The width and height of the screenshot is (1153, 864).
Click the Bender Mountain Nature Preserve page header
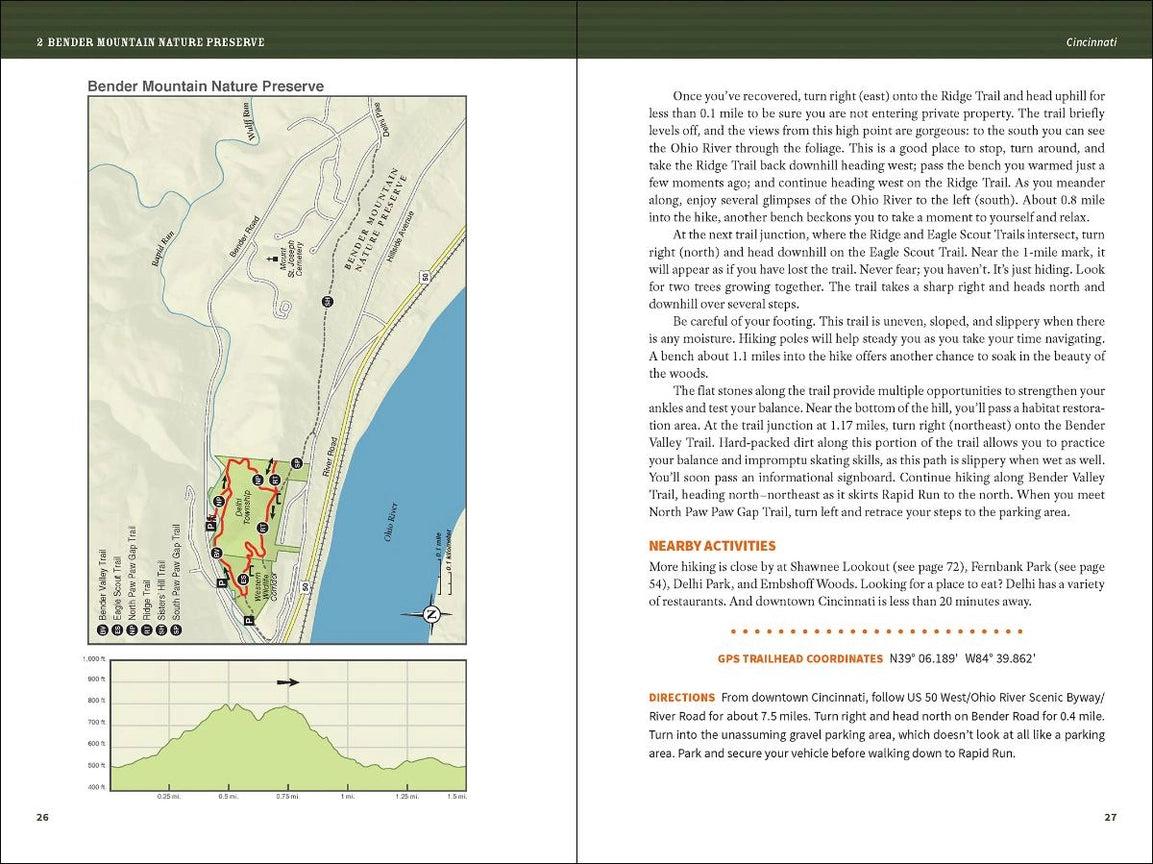tap(150, 42)
